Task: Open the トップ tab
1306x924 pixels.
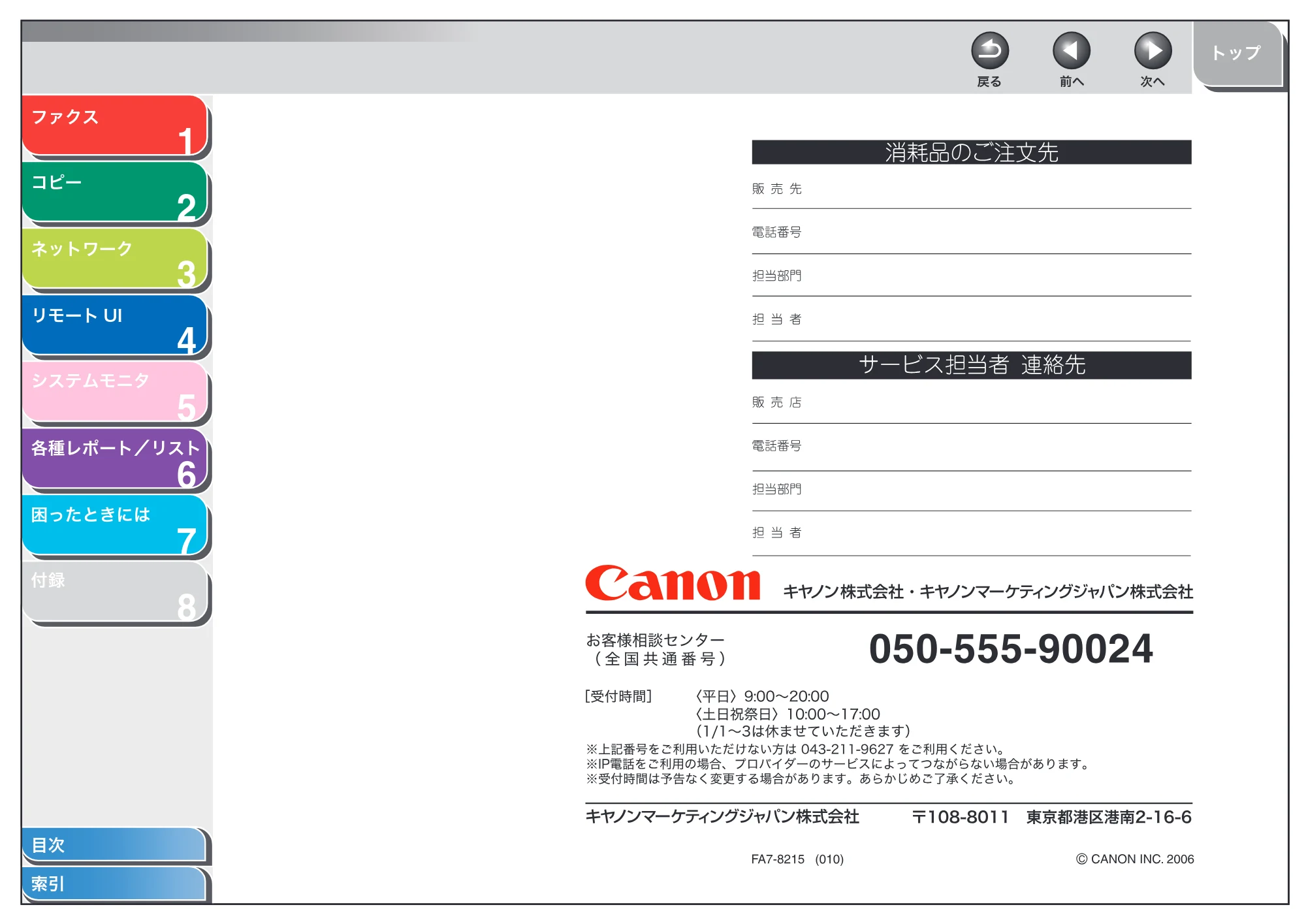Action: [1237, 54]
